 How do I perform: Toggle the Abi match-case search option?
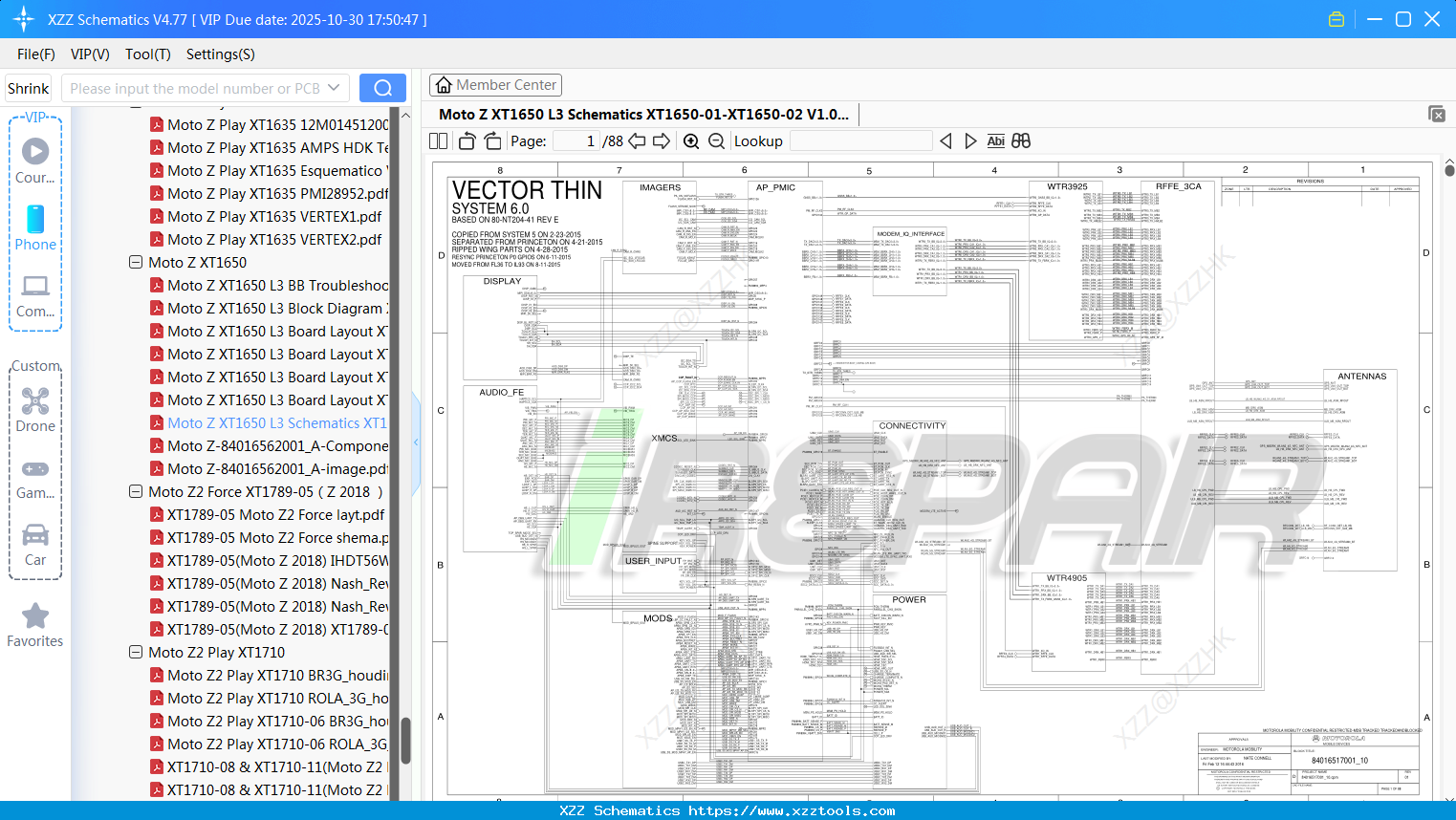(x=996, y=140)
